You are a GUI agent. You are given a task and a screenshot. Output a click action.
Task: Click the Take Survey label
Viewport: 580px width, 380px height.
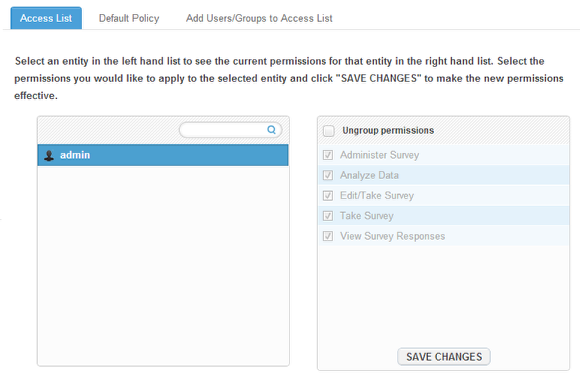[367, 216]
